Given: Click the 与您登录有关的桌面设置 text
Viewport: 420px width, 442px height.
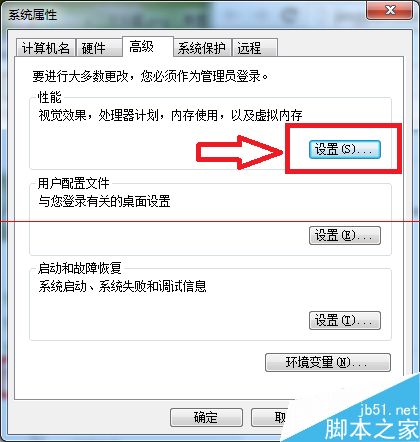Looking at the screenshot, I should [104, 201].
